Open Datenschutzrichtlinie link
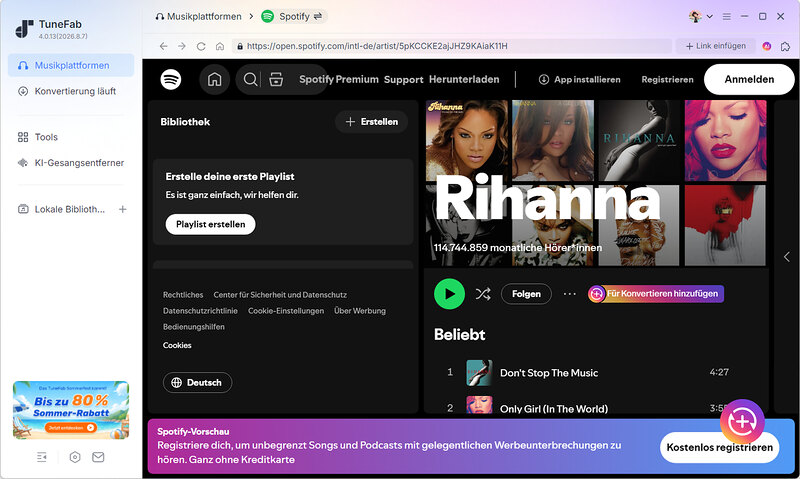Screen dimensions: 800x479 tap(200, 311)
